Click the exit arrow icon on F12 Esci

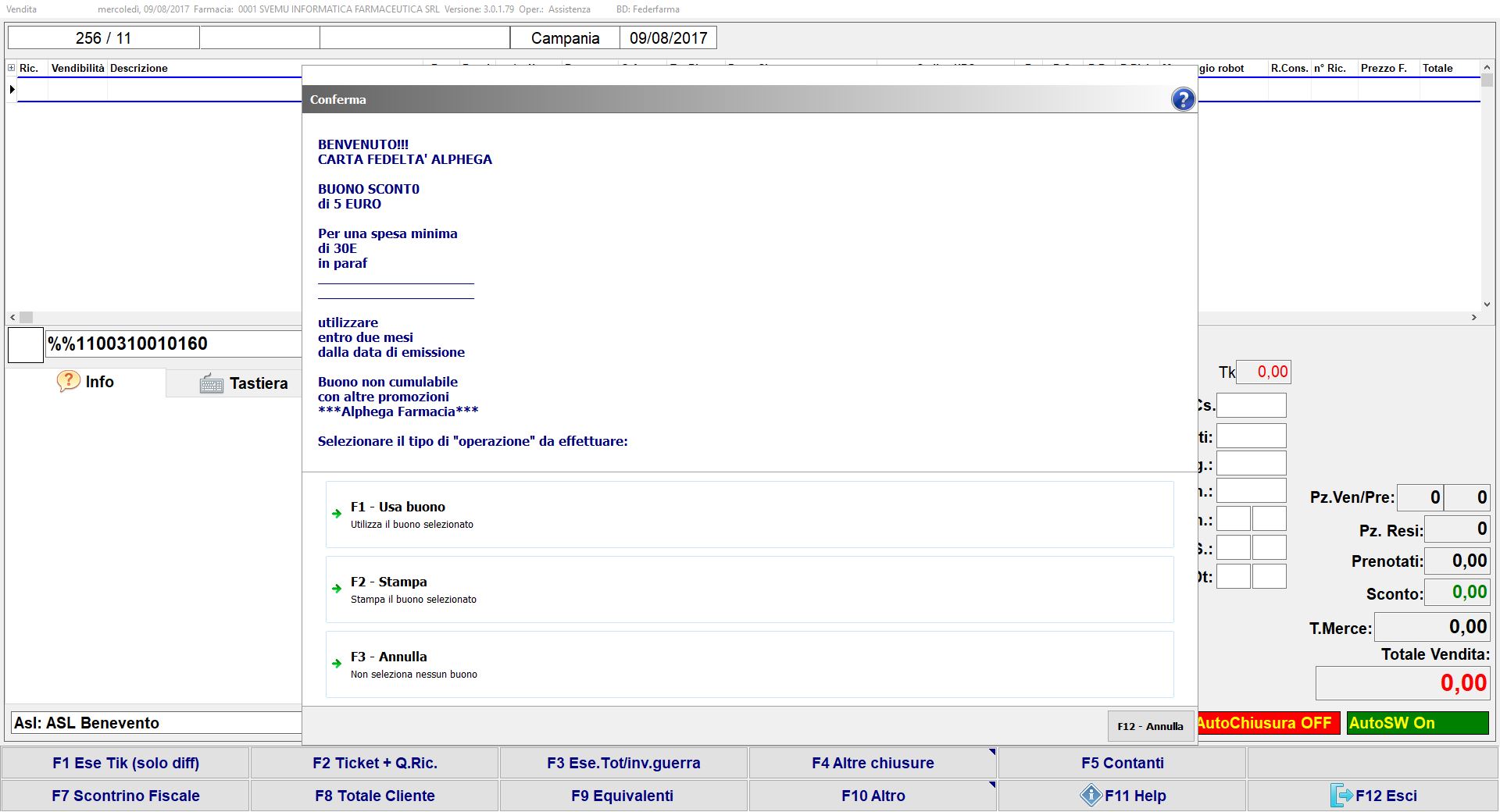[1341, 796]
